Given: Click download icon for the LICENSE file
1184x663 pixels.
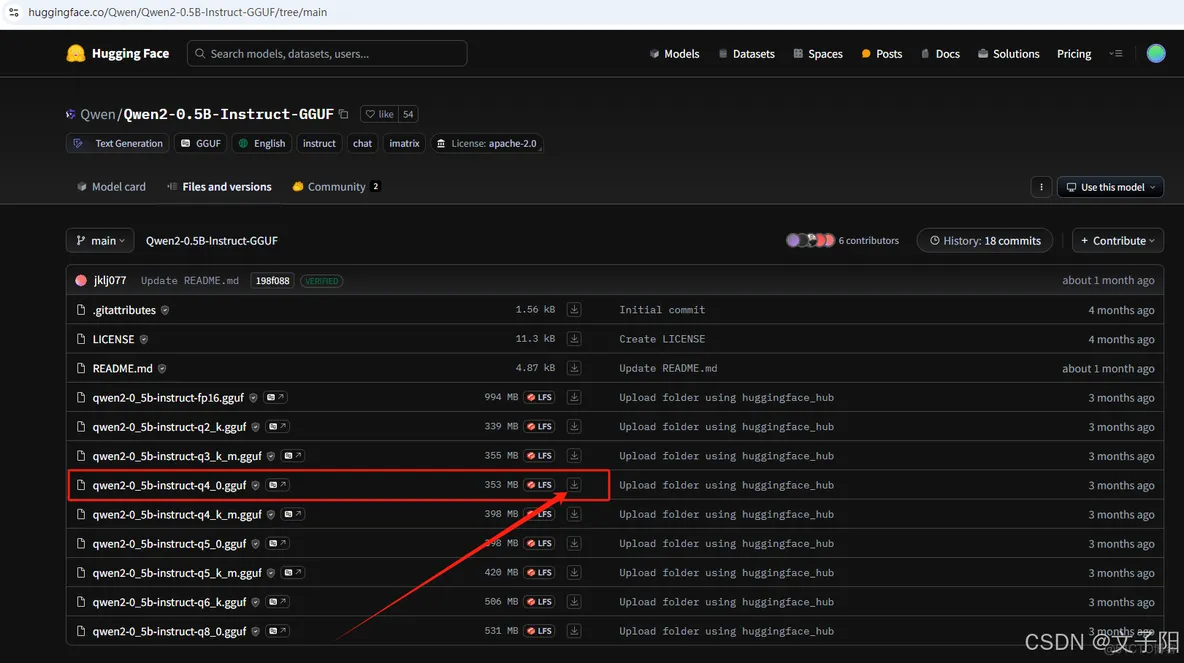Looking at the screenshot, I should pyautogui.click(x=574, y=339).
